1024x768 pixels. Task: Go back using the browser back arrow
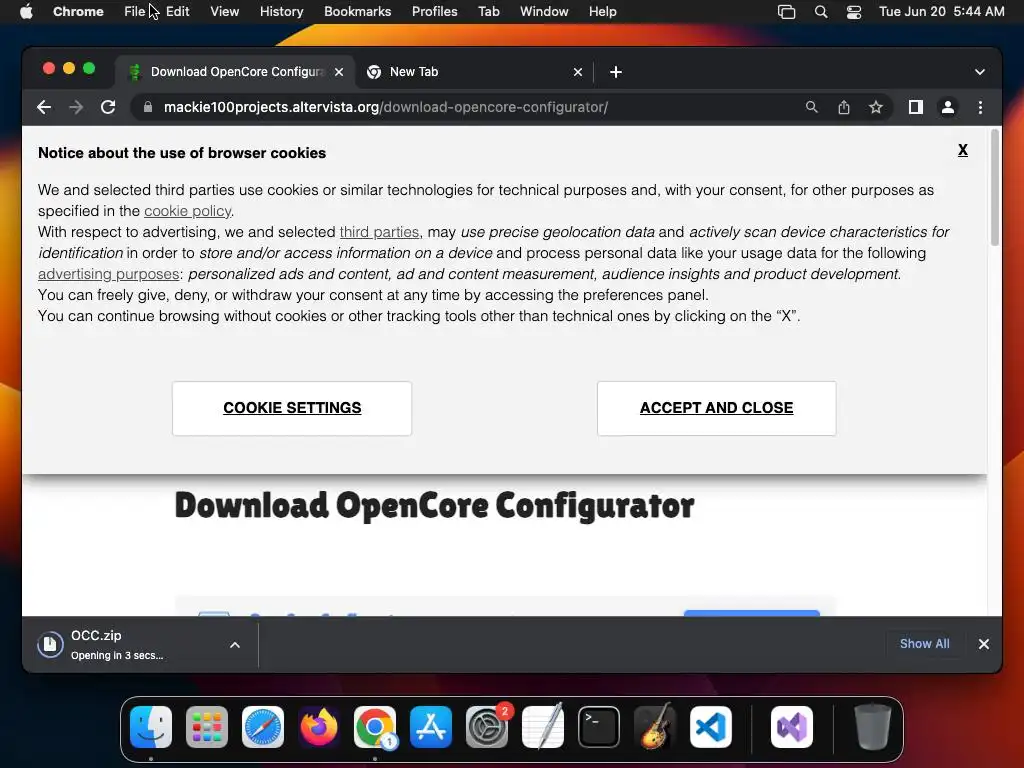(x=44, y=107)
